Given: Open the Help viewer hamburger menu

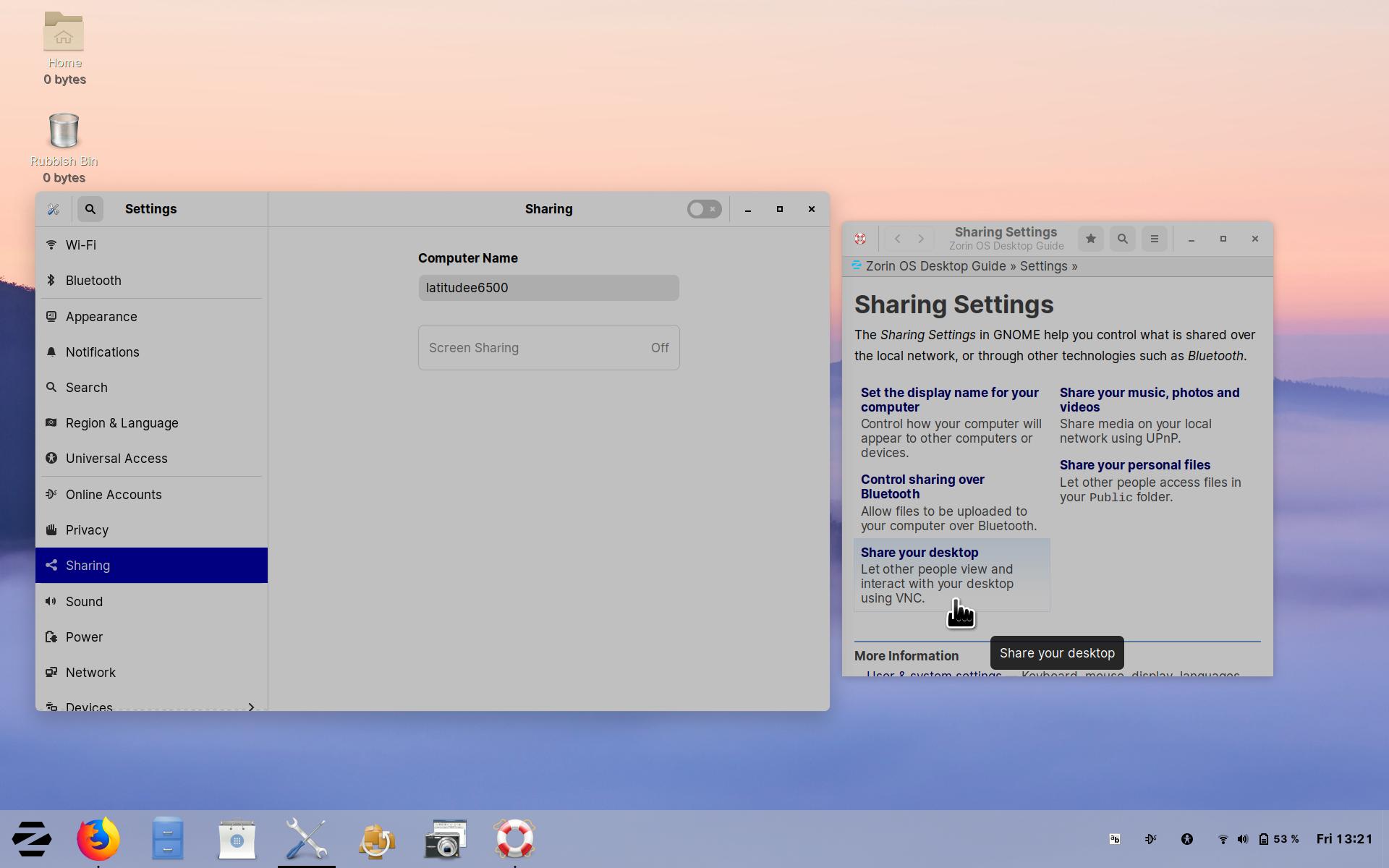Looking at the screenshot, I should tap(1154, 239).
